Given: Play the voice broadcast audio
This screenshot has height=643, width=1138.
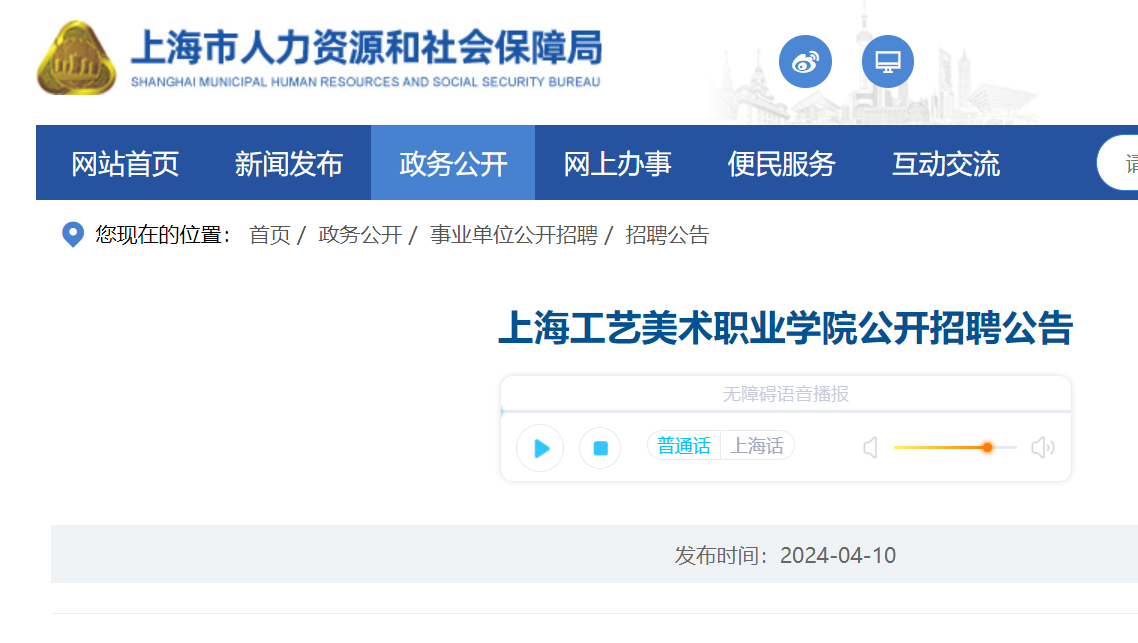Looking at the screenshot, I should [540, 448].
